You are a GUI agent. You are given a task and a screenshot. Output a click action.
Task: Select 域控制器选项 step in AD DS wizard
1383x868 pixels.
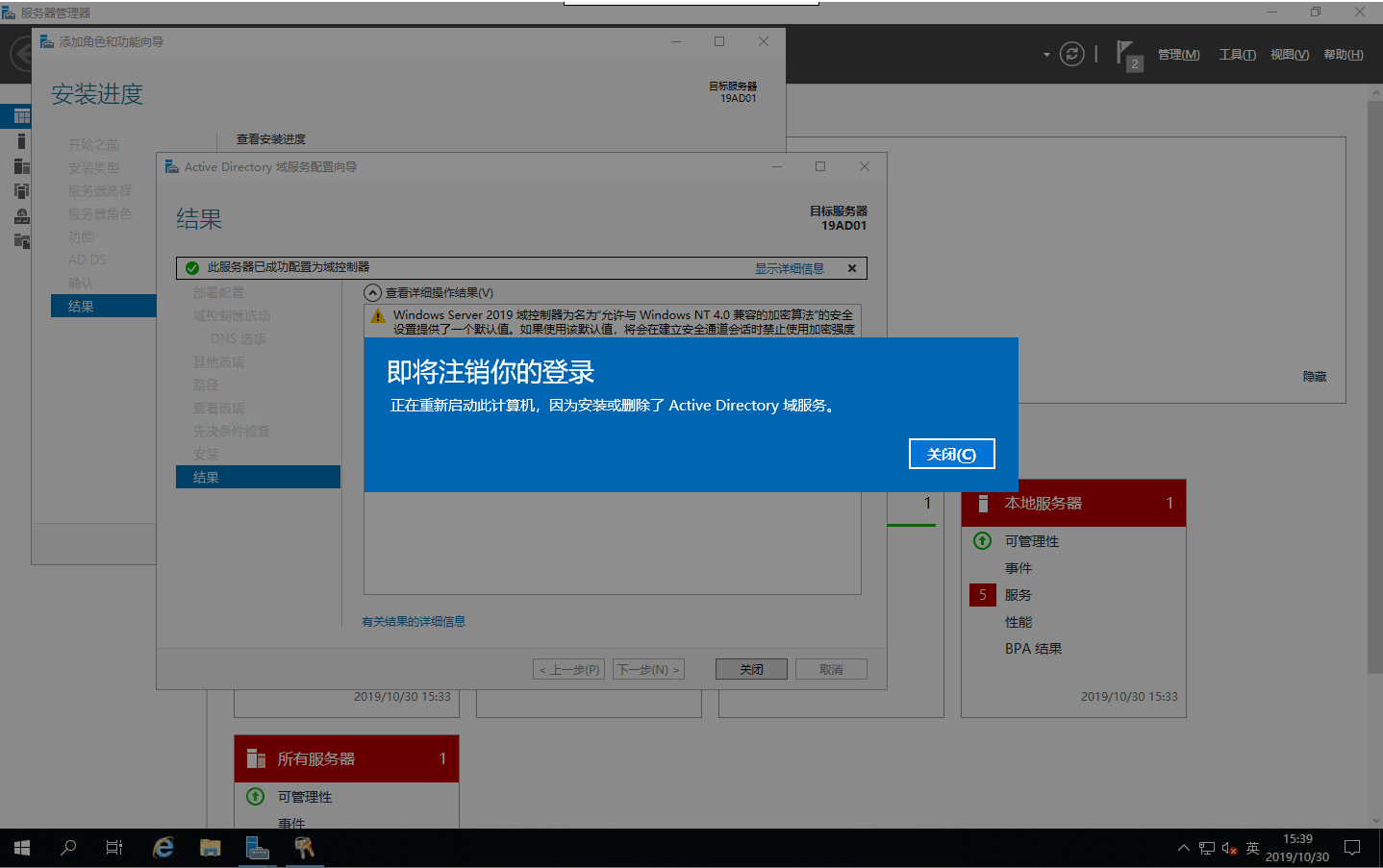coord(231,315)
